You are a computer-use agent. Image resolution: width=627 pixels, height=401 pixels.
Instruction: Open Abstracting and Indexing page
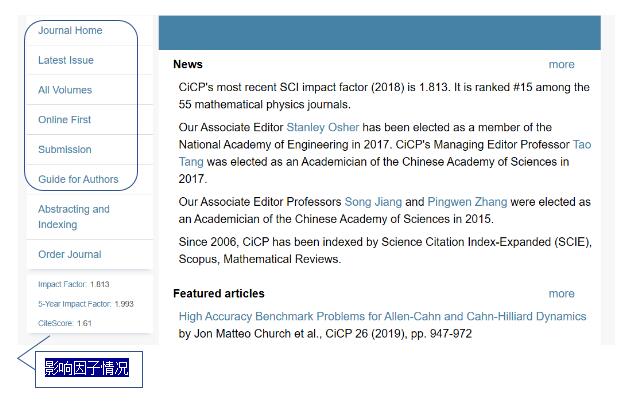pos(74,217)
